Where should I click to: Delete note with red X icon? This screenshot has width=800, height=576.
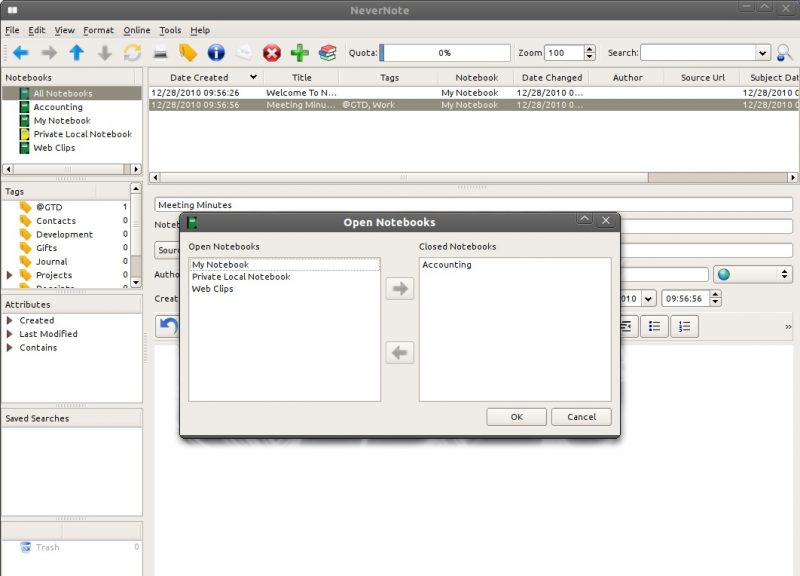click(x=271, y=53)
